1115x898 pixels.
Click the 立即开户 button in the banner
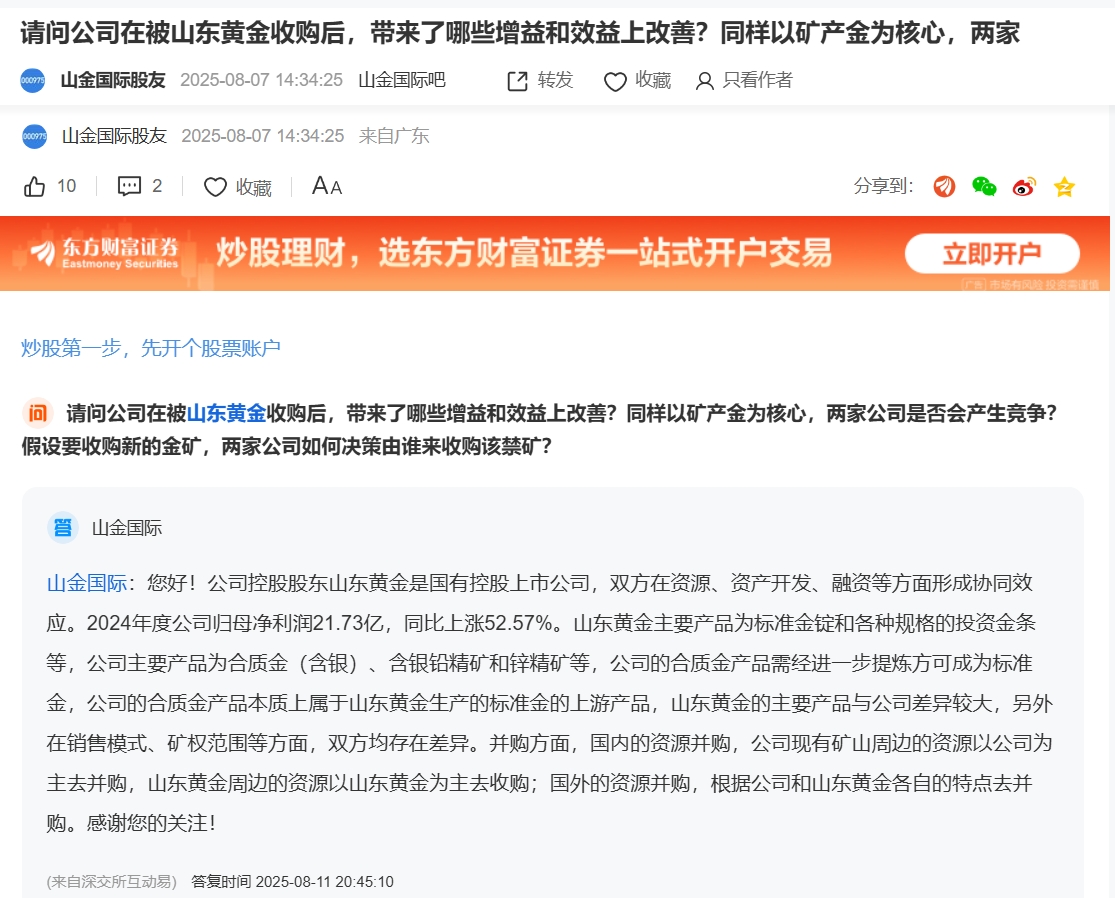[992, 253]
